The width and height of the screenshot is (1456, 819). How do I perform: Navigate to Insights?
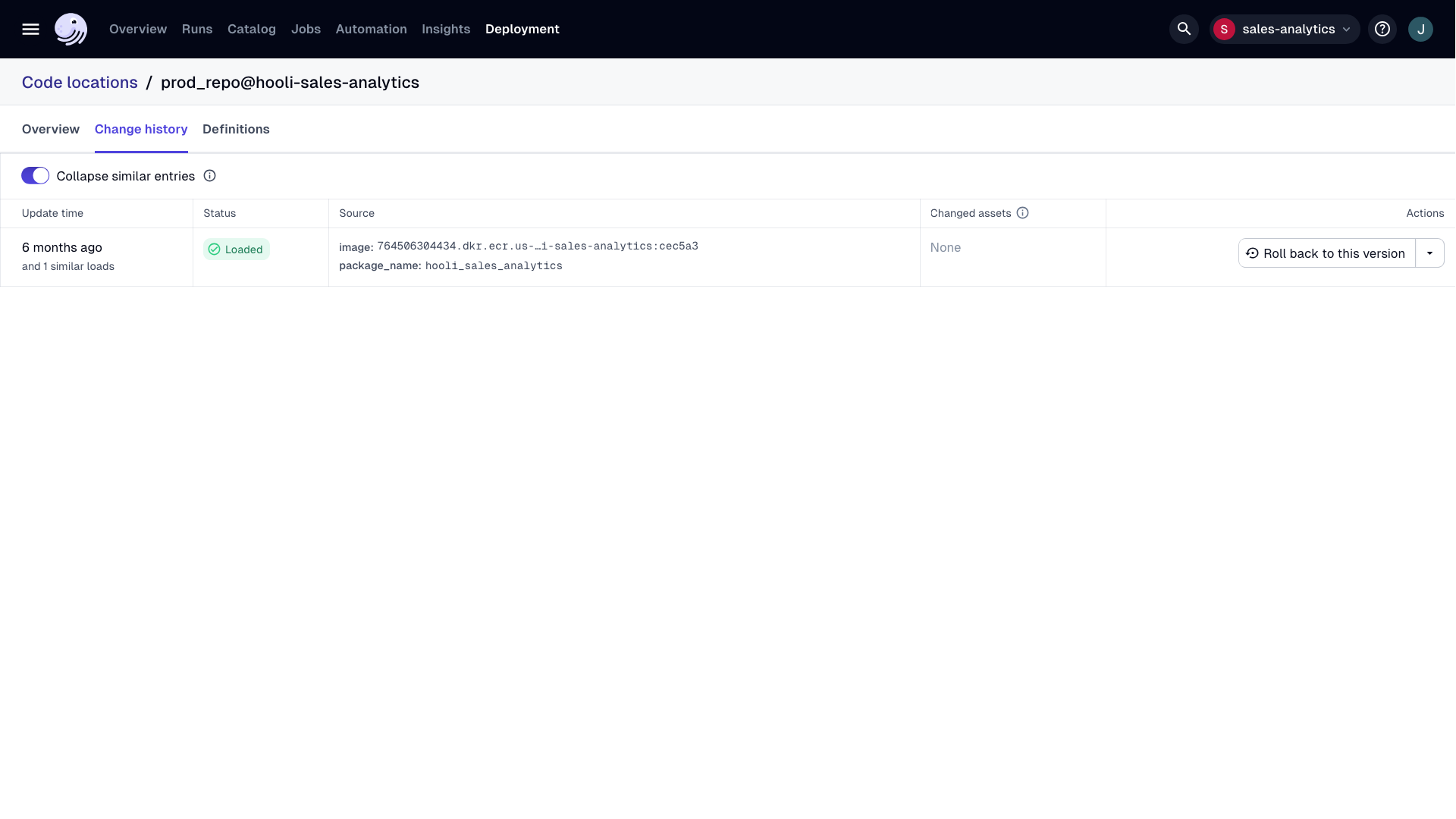[x=445, y=29]
